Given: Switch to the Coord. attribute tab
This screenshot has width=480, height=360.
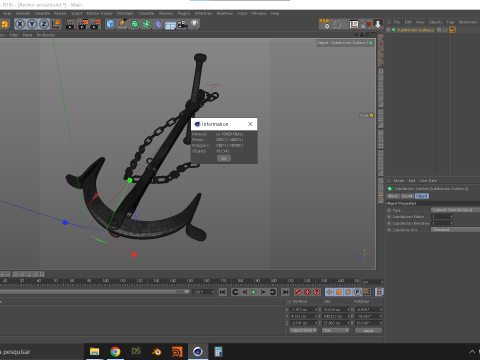Looking at the screenshot, I should coord(407,196).
